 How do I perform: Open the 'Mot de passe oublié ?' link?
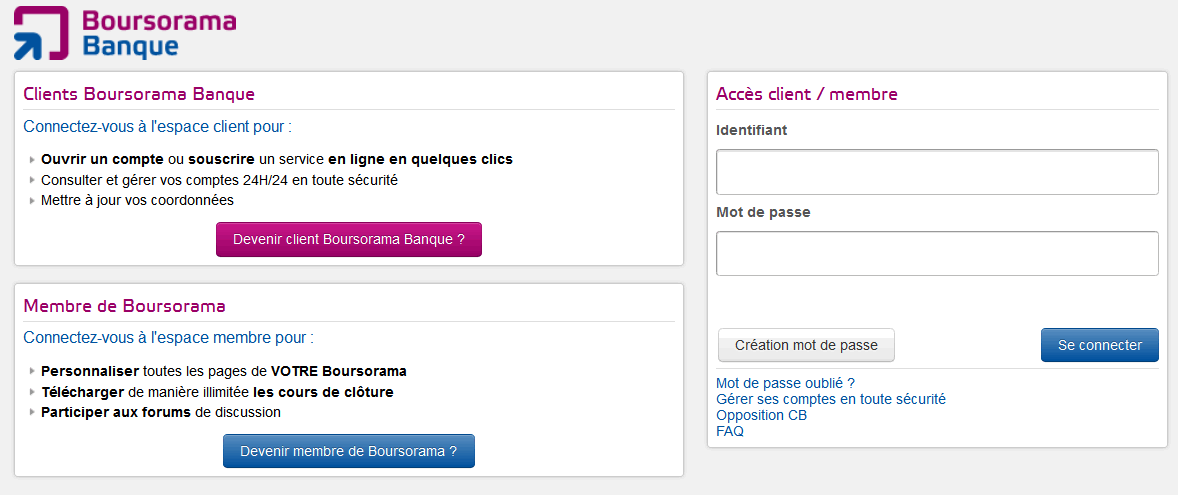[785, 383]
